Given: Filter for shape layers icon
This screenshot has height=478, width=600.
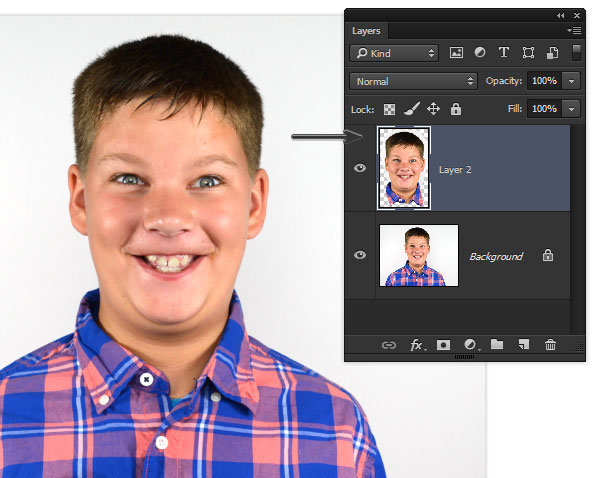Looking at the screenshot, I should coord(528,52).
